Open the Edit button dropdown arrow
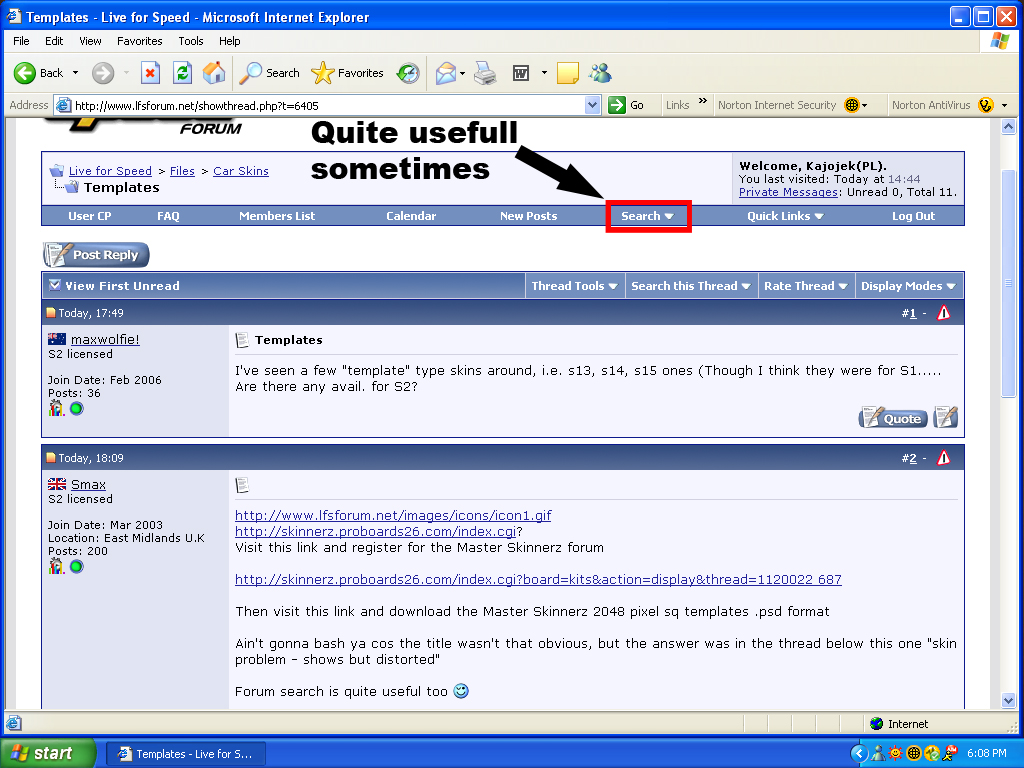The width and height of the screenshot is (1024, 768). point(544,73)
